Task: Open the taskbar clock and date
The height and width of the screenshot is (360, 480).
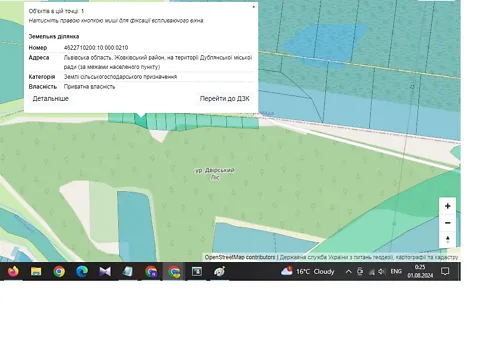Action: click(x=420, y=271)
